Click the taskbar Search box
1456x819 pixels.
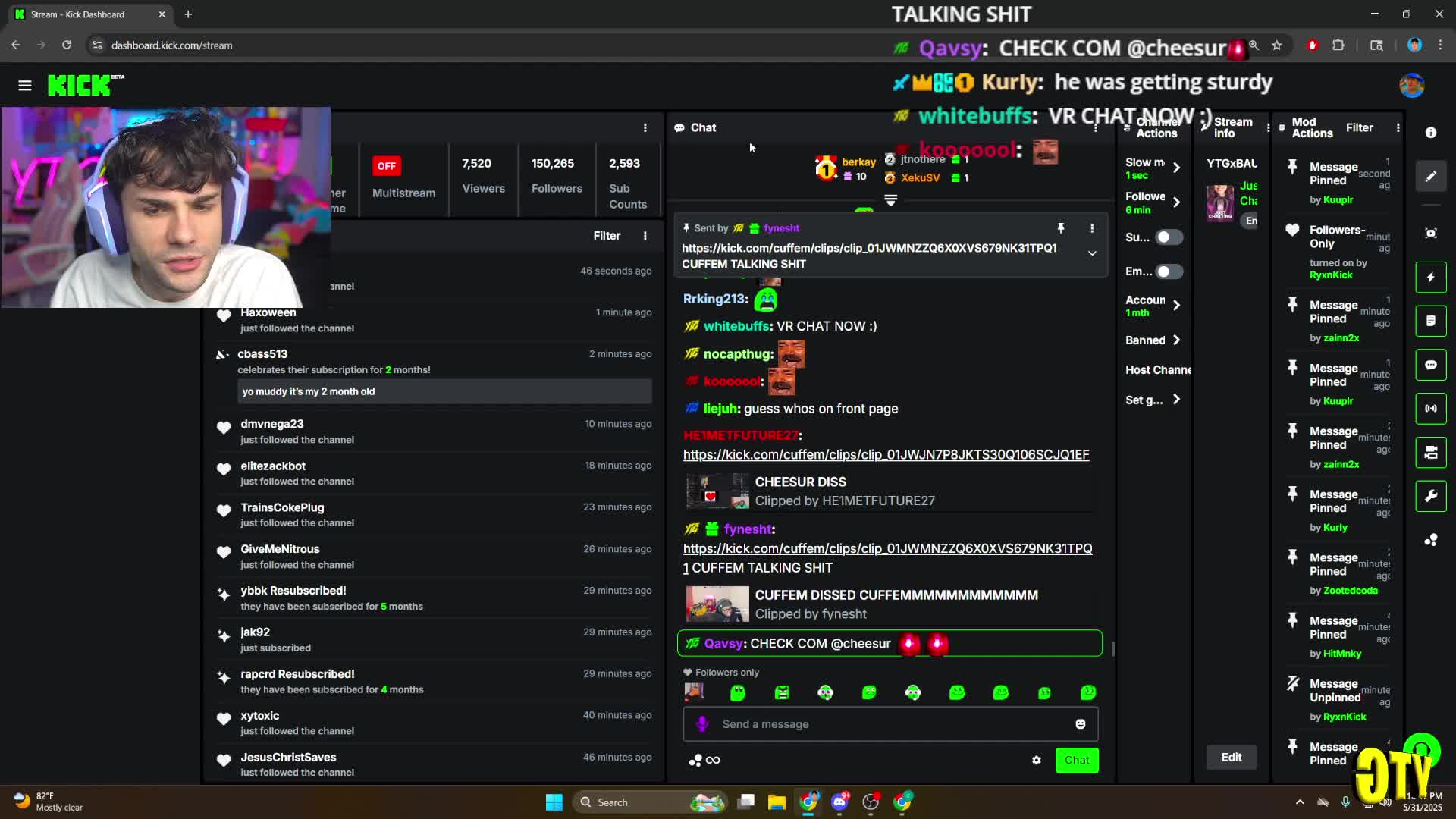(649, 802)
